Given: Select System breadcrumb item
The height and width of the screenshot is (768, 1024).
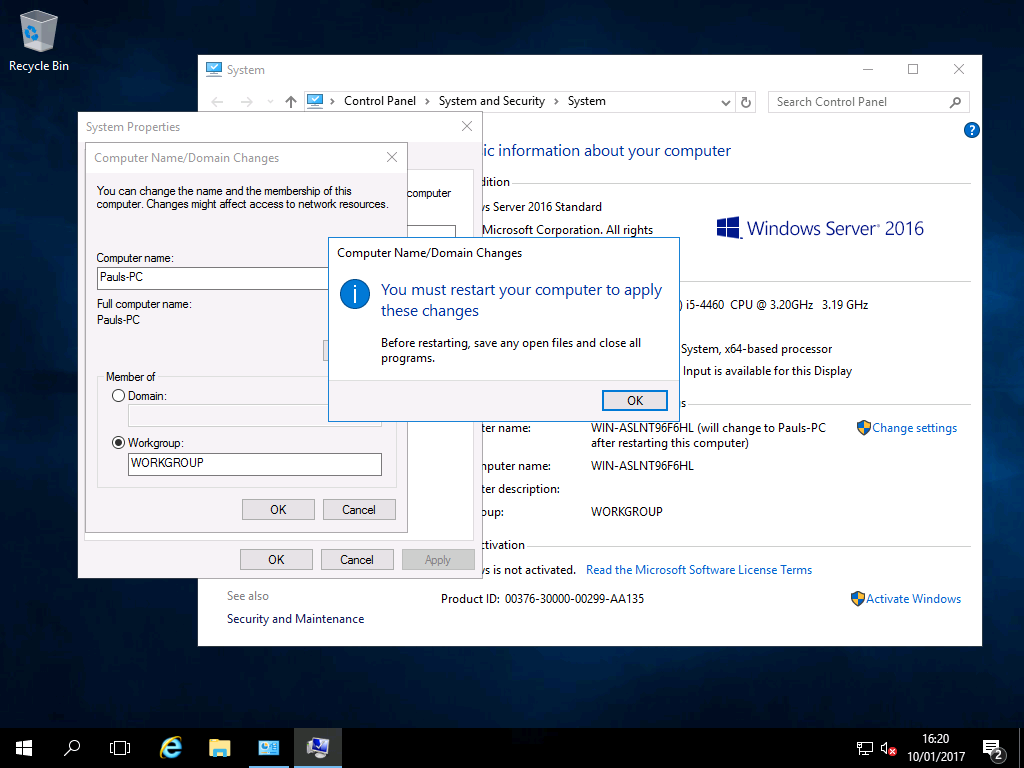Looking at the screenshot, I should point(586,101).
